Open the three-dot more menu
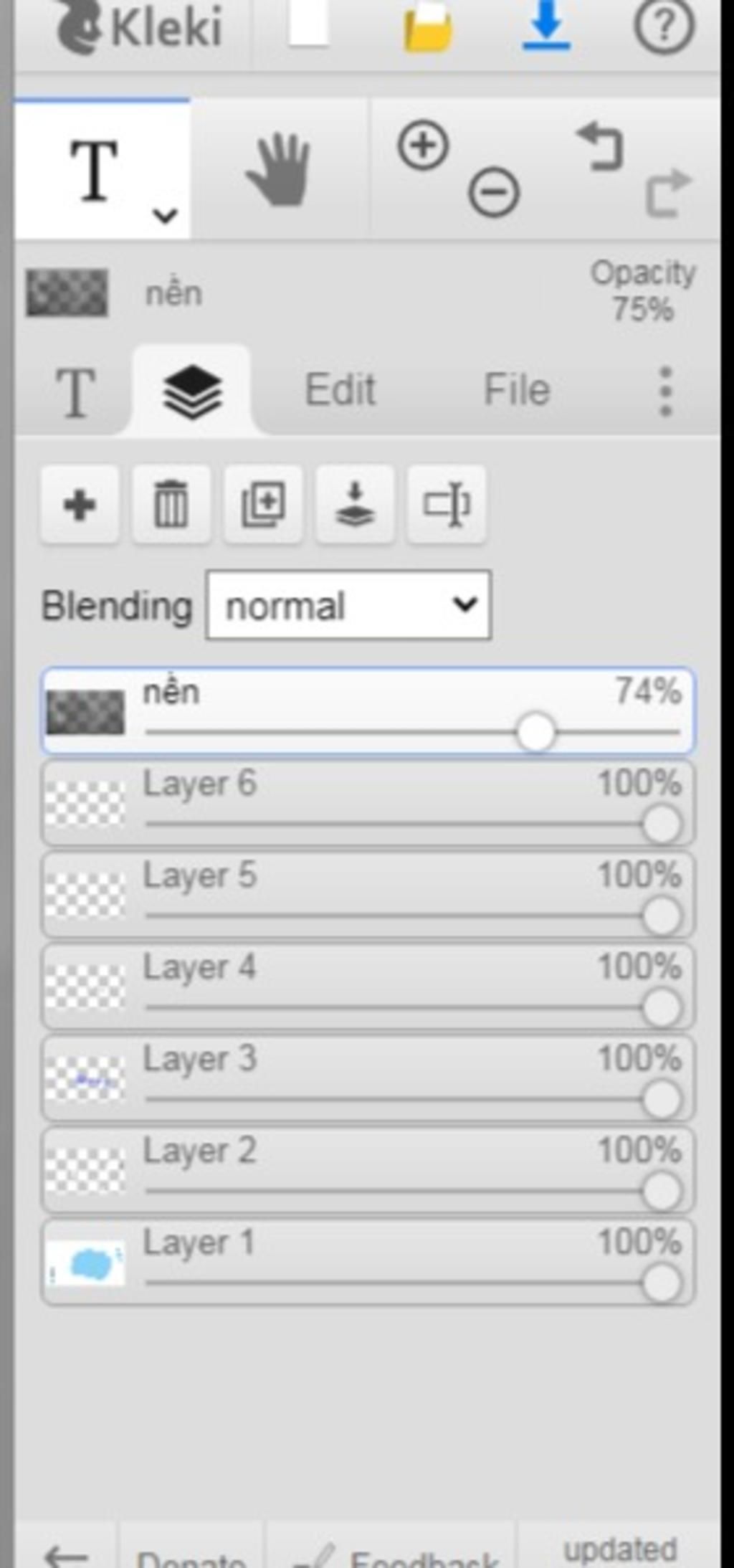Image resolution: width=734 pixels, height=1568 pixels. (x=665, y=391)
